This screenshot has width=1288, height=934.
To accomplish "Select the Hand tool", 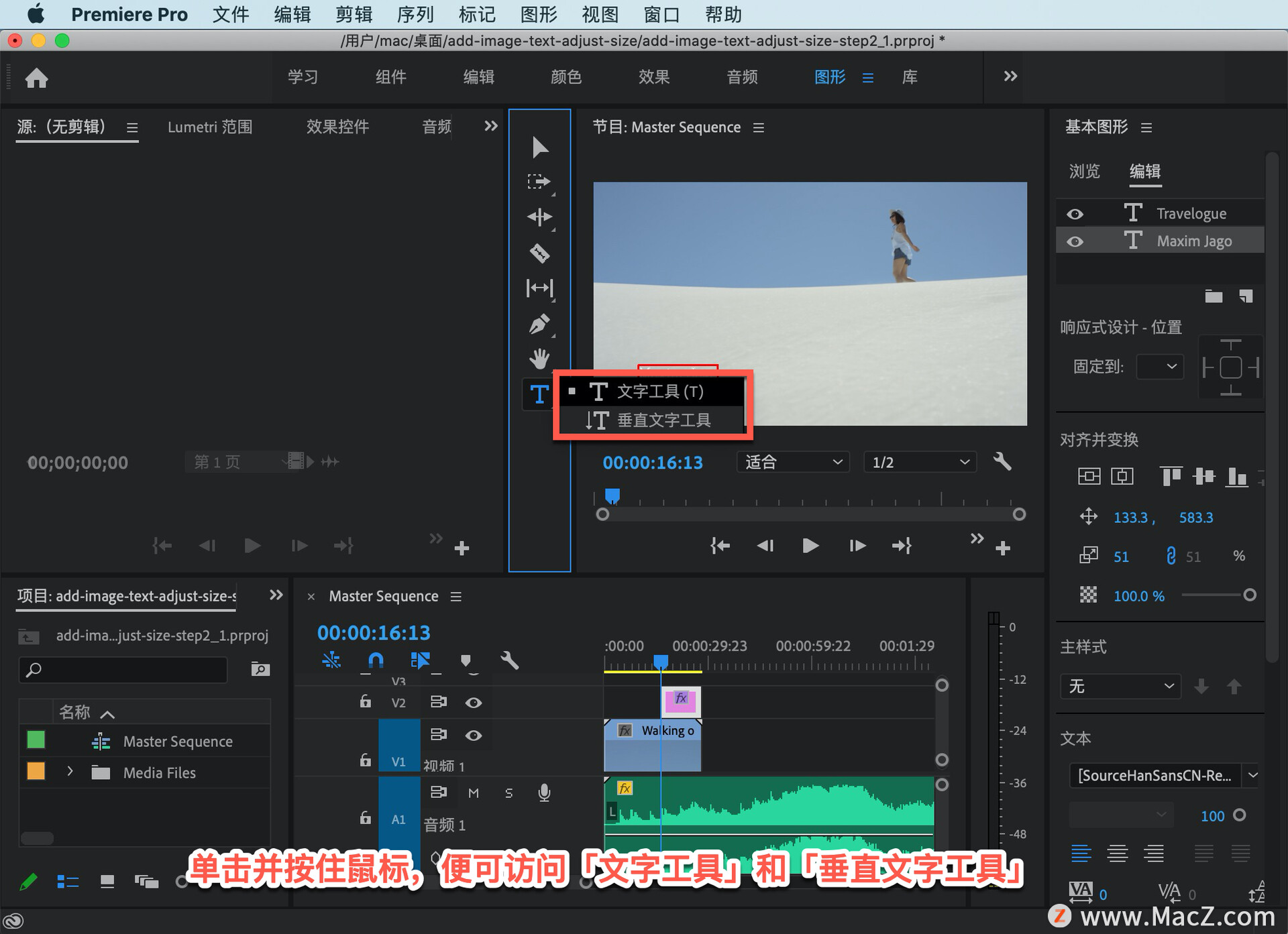I will (539, 359).
